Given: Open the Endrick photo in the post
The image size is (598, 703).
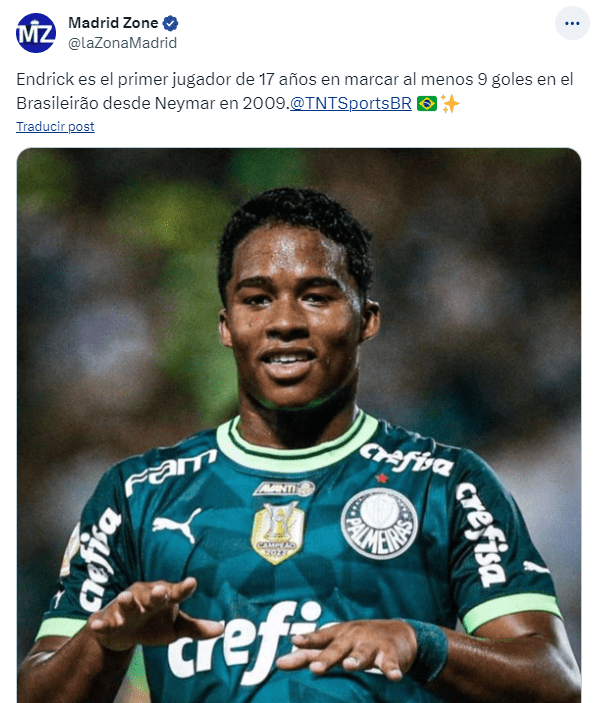Looking at the screenshot, I should [x=299, y=425].
